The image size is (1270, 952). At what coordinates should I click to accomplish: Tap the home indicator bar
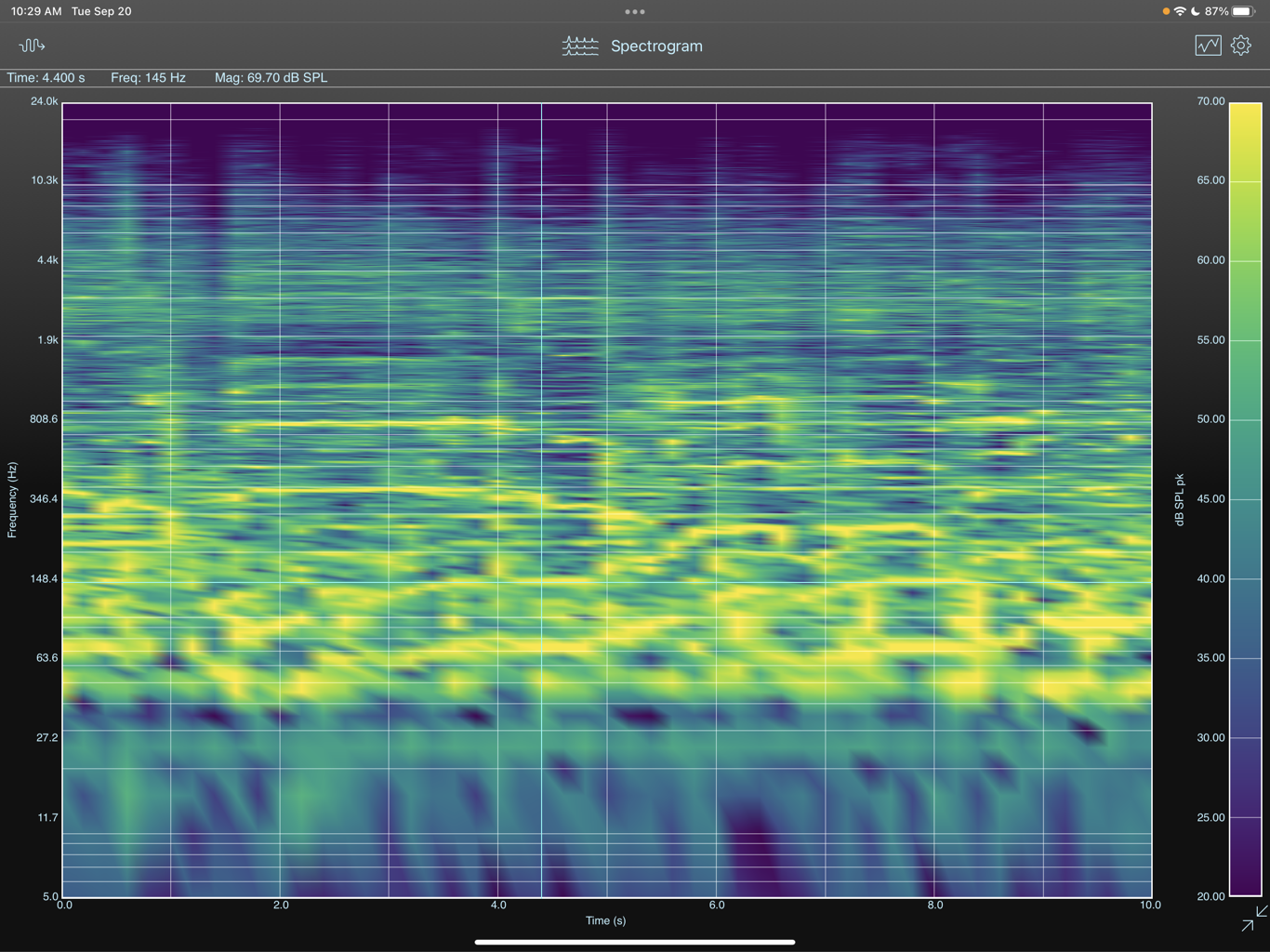pyautogui.click(x=635, y=942)
